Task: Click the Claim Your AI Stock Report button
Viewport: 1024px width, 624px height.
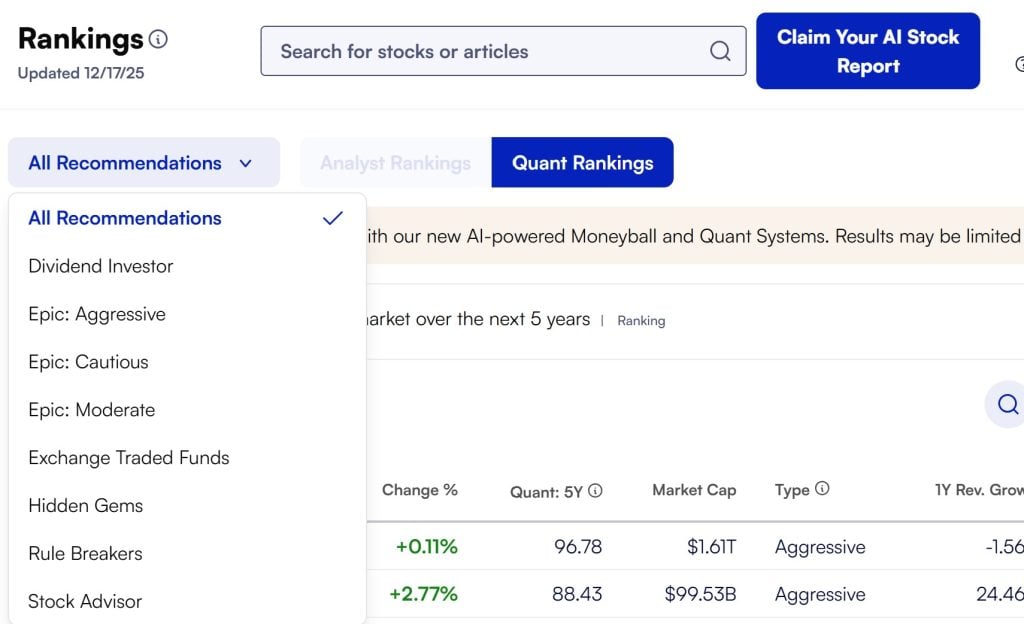Action: (x=867, y=51)
